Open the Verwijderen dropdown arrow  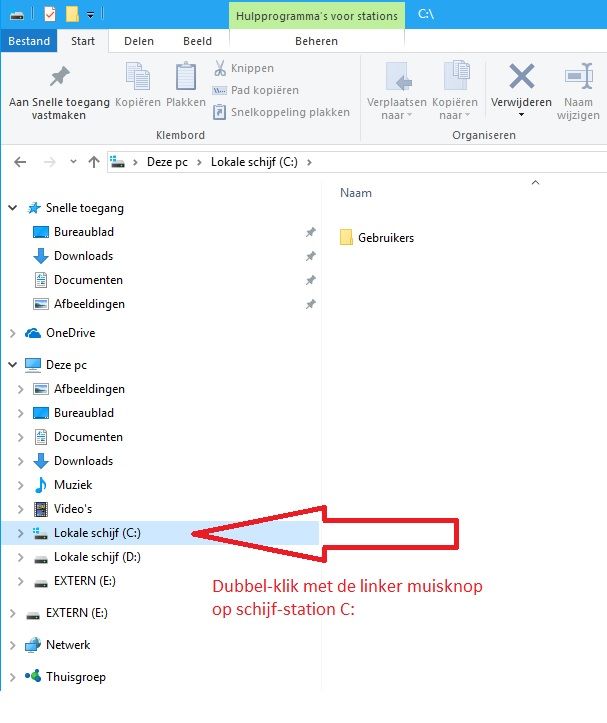coord(521,115)
